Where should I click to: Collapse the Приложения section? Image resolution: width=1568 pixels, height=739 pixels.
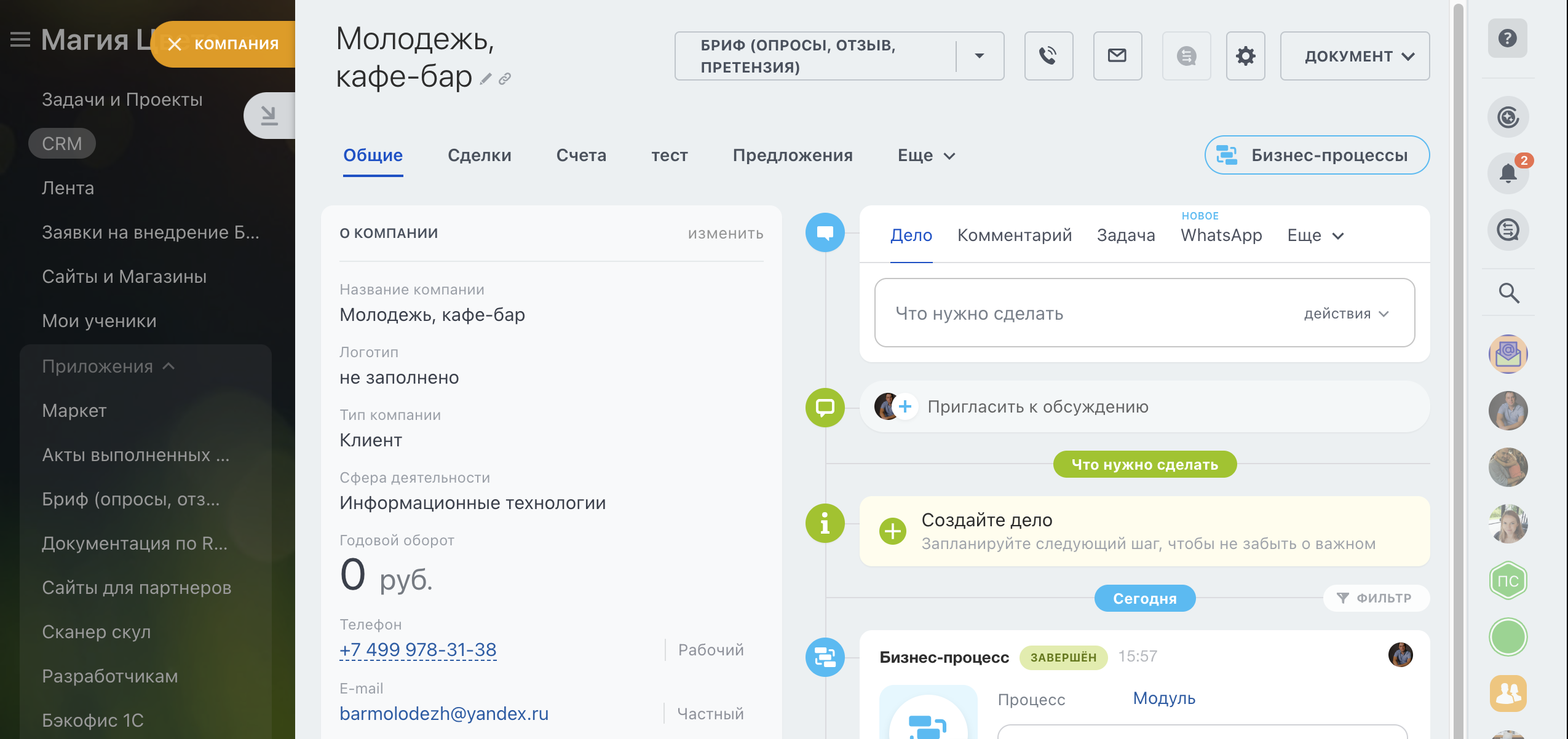[168, 366]
